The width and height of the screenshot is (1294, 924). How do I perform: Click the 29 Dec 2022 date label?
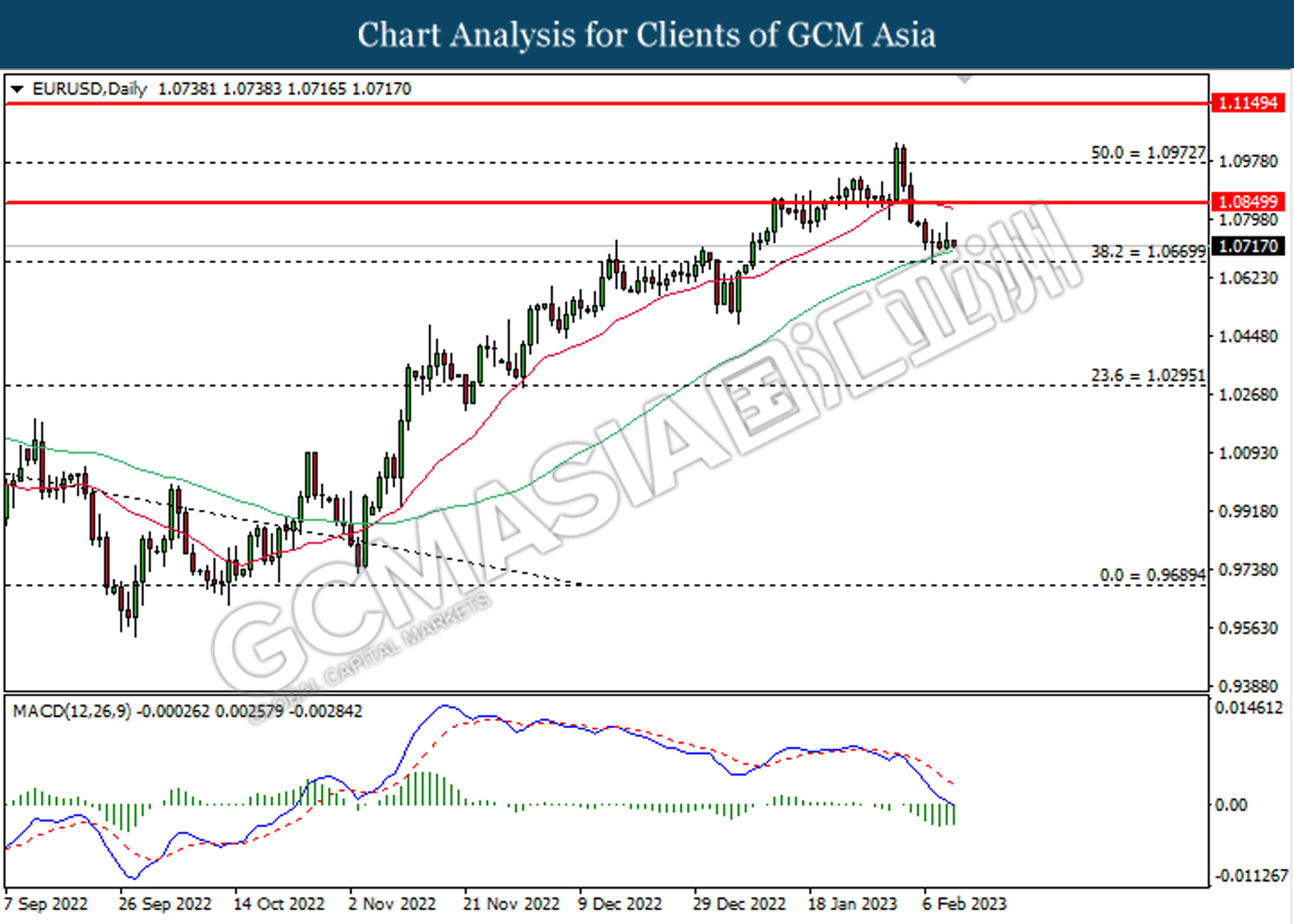(x=739, y=904)
